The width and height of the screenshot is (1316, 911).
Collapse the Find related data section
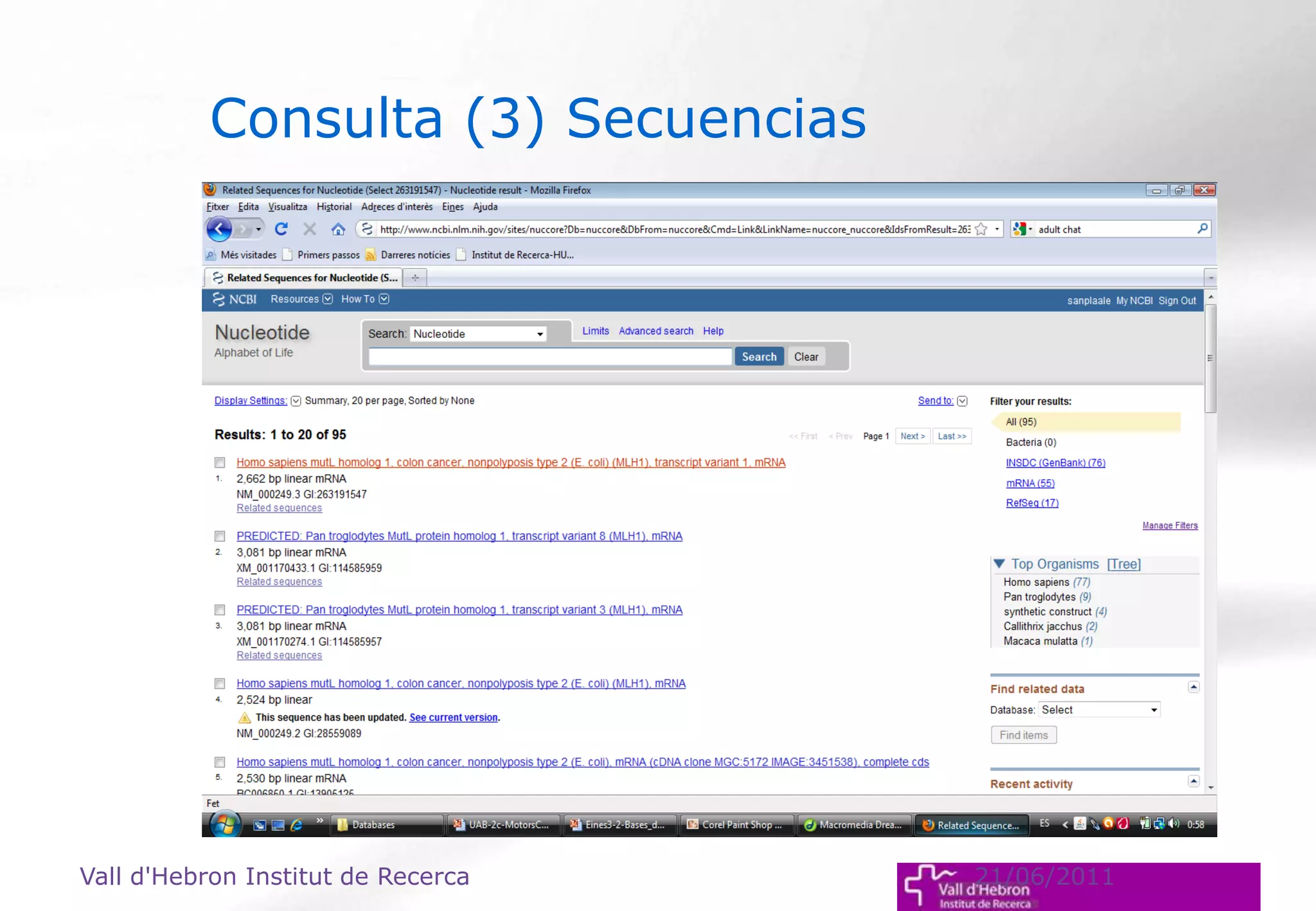point(1193,687)
